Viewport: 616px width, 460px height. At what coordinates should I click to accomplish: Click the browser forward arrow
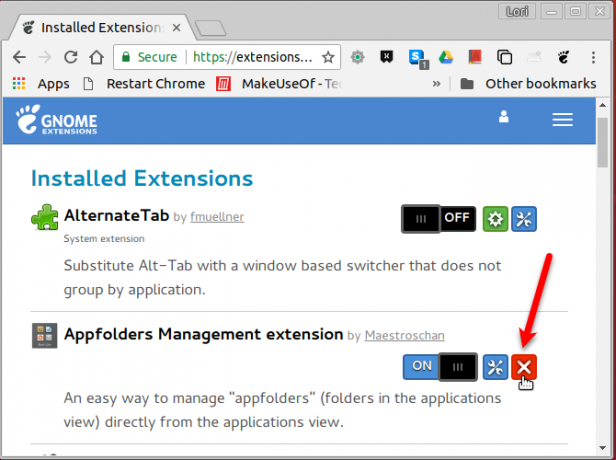pyautogui.click(x=45, y=57)
